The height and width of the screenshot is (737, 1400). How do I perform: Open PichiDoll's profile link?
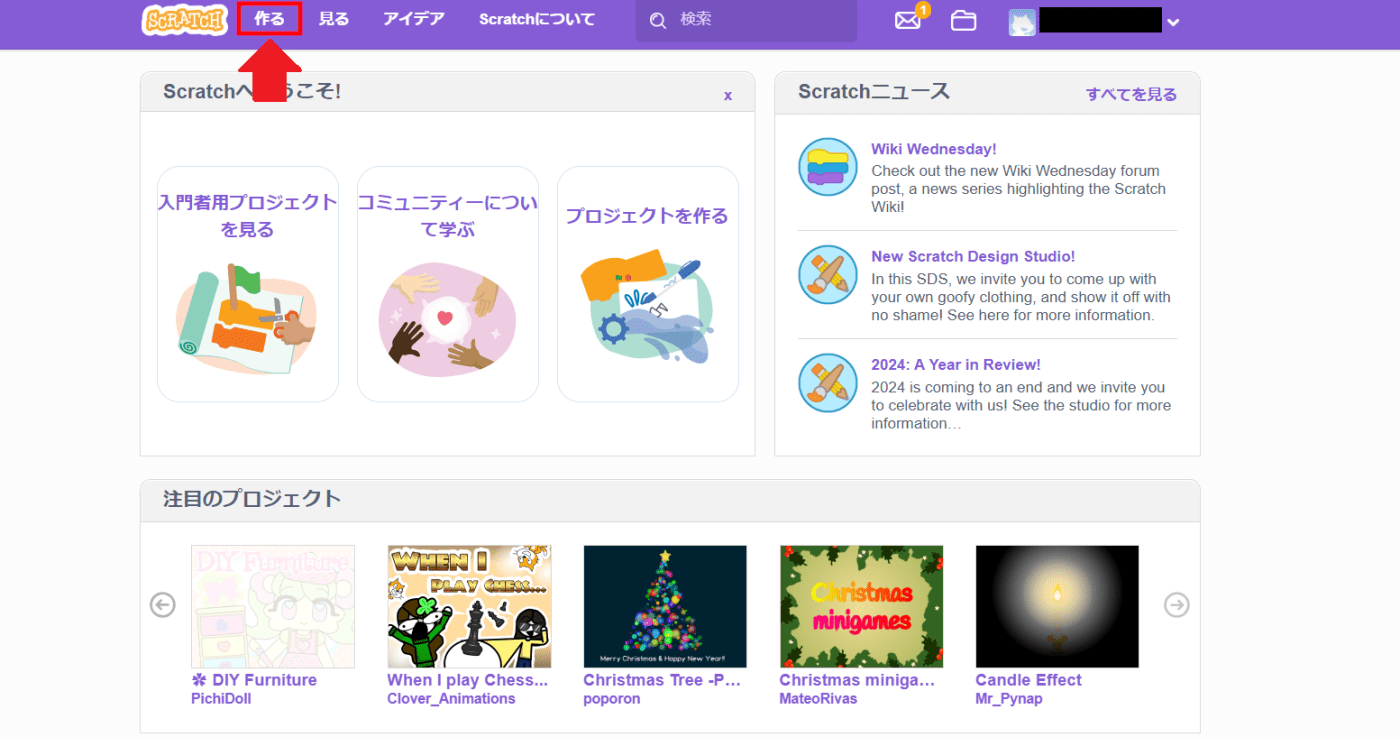[221, 699]
